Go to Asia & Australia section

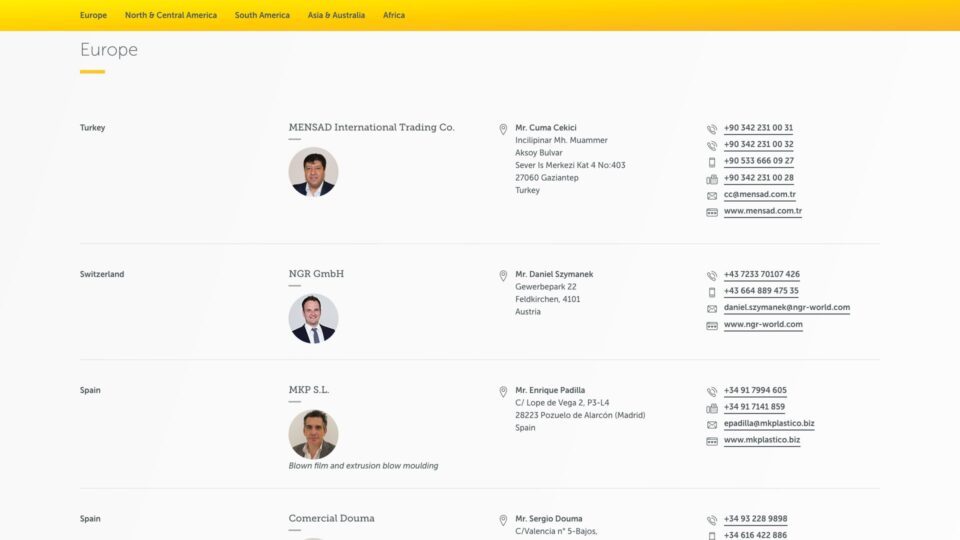coord(336,15)
